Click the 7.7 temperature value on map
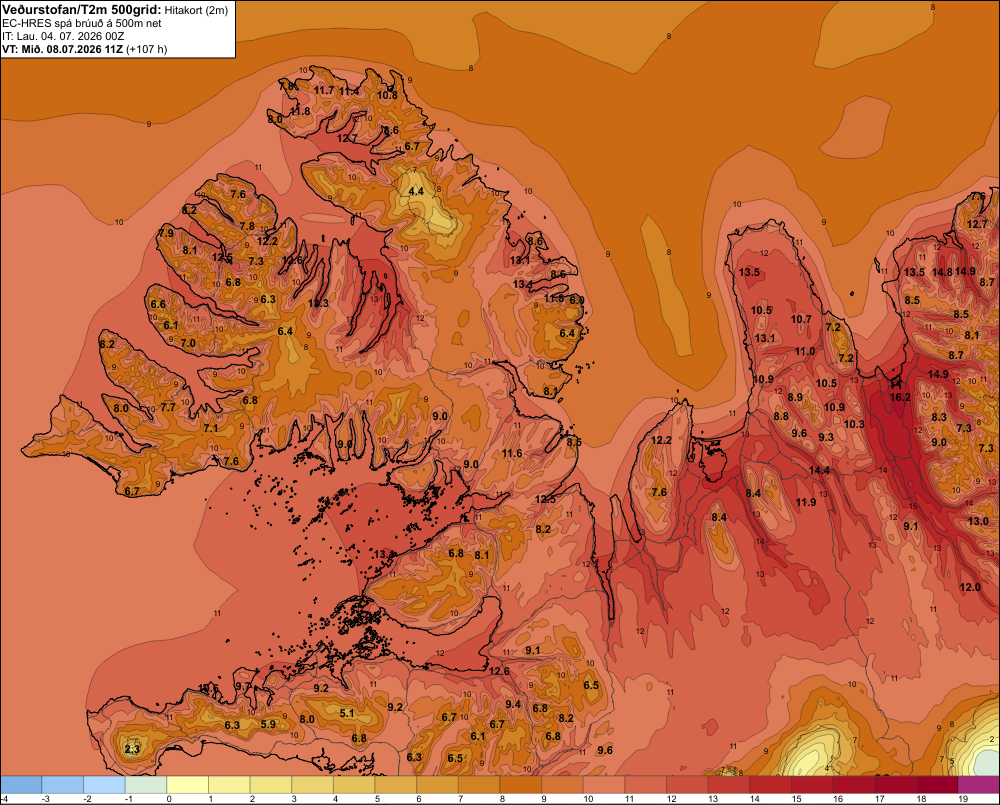 [168, 407]
